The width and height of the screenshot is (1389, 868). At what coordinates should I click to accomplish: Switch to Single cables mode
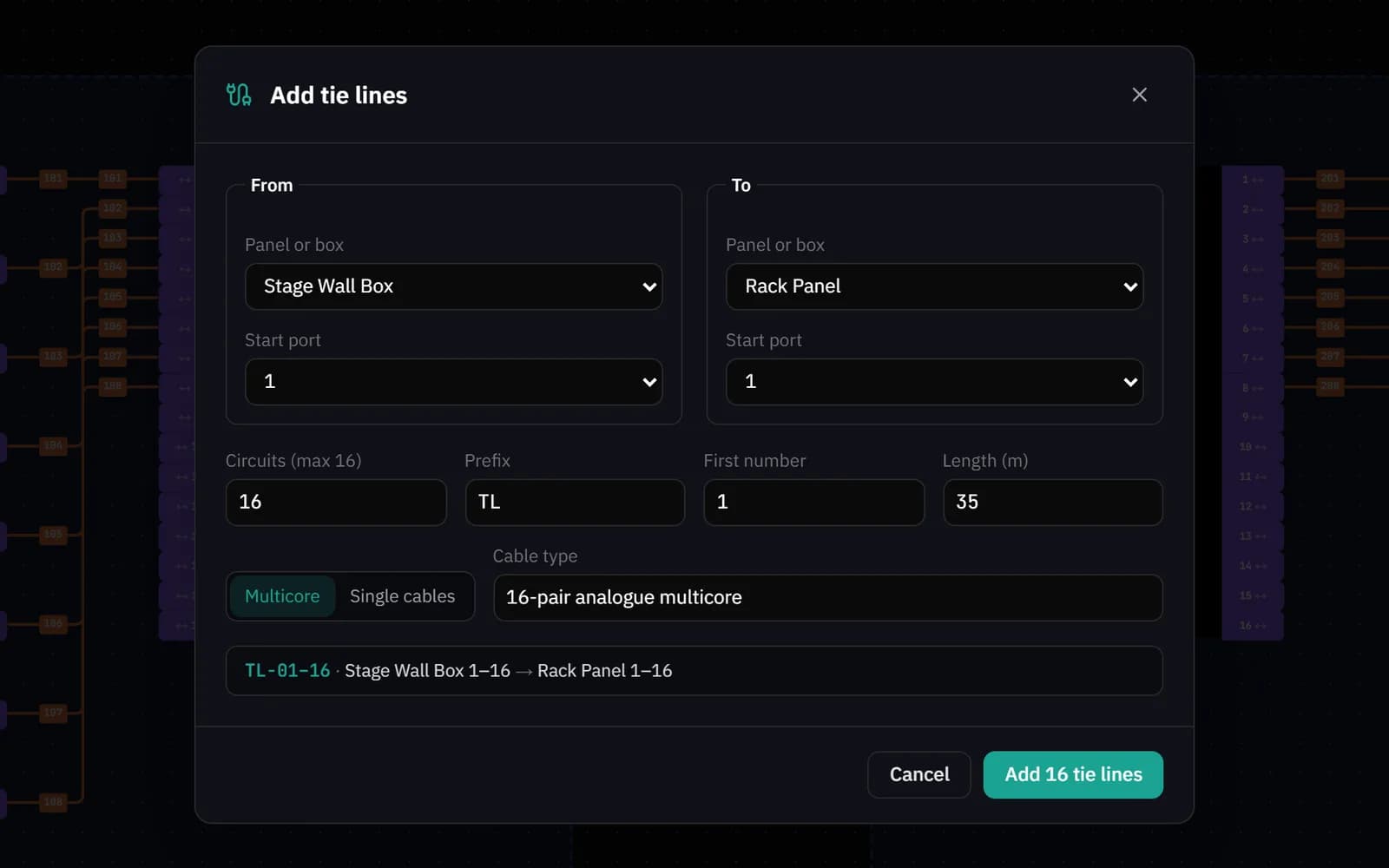[x=402, y=596]
